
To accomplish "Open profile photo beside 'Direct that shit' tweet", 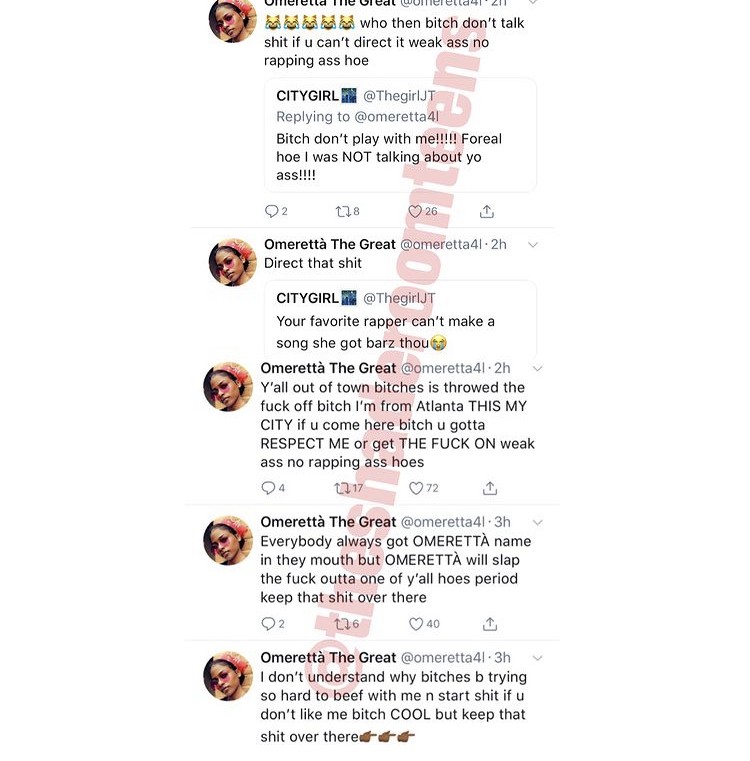I will point(233,262).
